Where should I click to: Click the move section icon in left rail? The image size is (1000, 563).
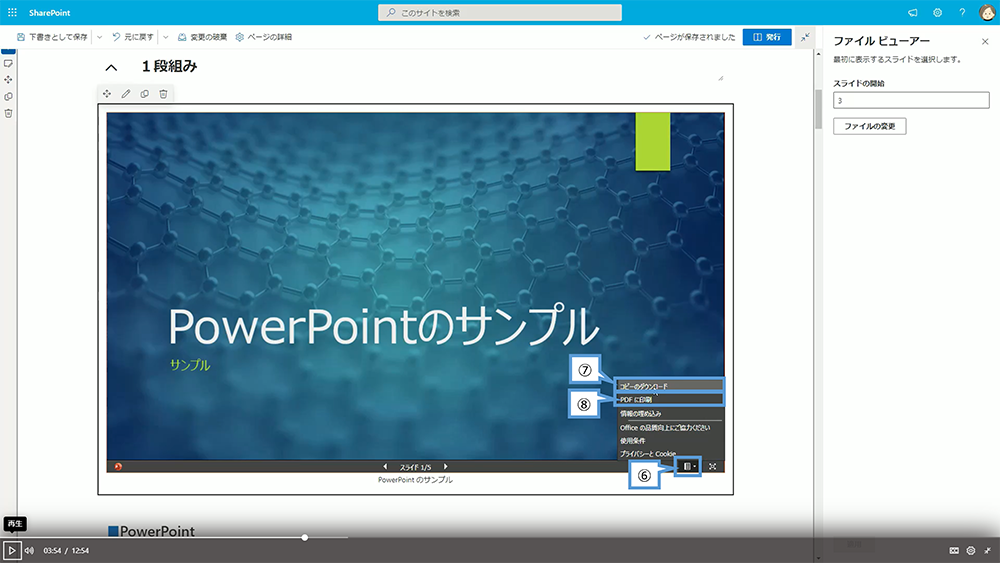click(8, 80)
